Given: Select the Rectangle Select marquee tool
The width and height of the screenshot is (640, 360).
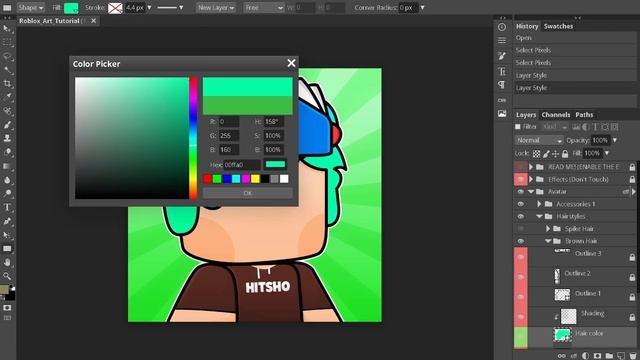Looking at the screenshot, I should click(7, 42).
